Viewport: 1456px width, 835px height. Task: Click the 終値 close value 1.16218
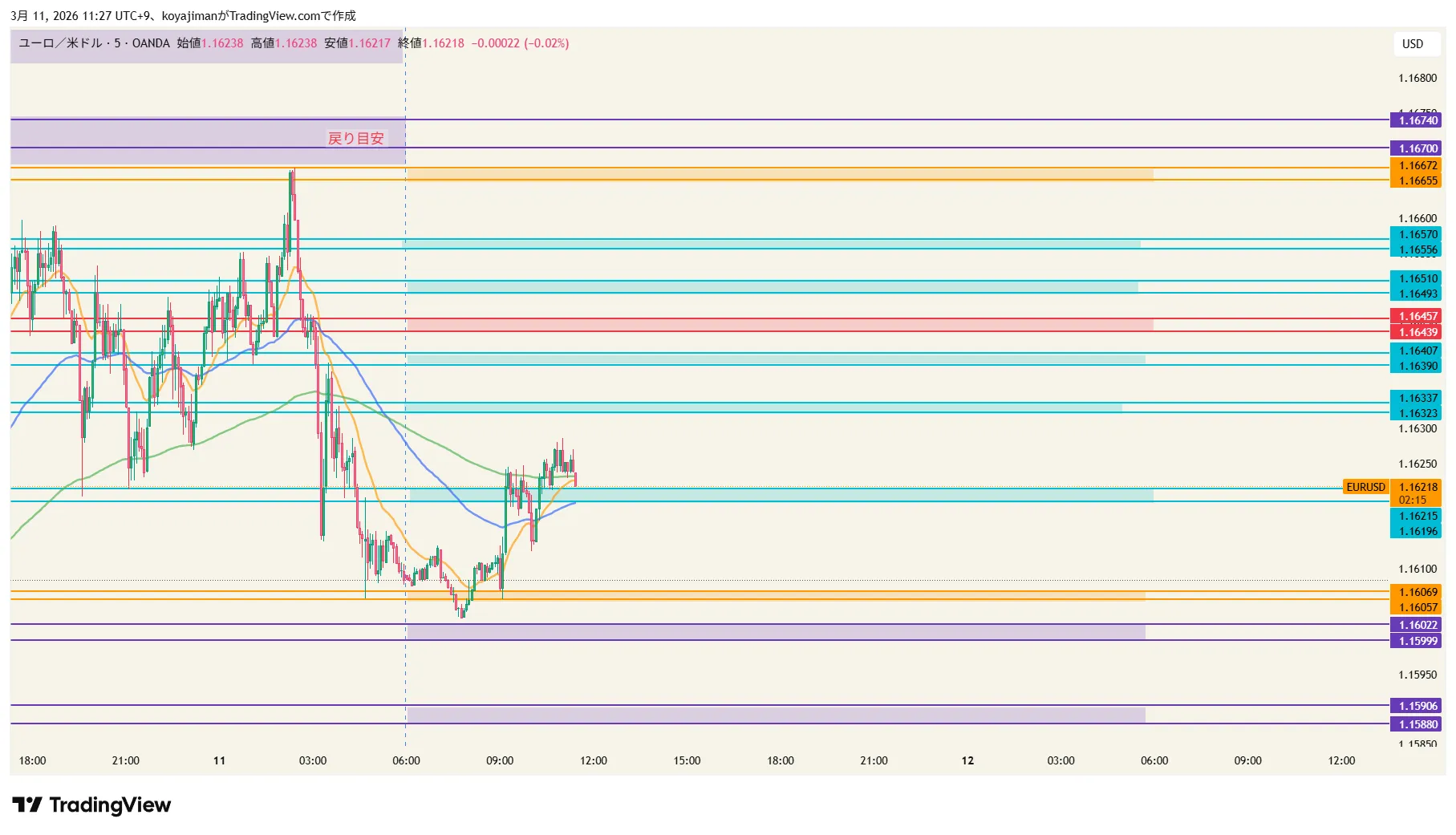pyautogui.click(x=444, y=43)
